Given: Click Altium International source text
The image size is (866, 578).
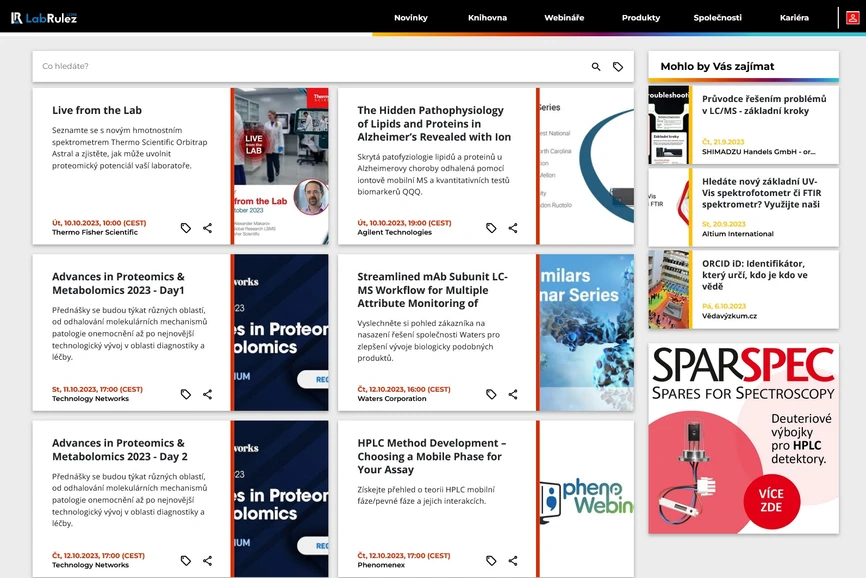Looking at the screenshot, I should [x=738, y=234].
